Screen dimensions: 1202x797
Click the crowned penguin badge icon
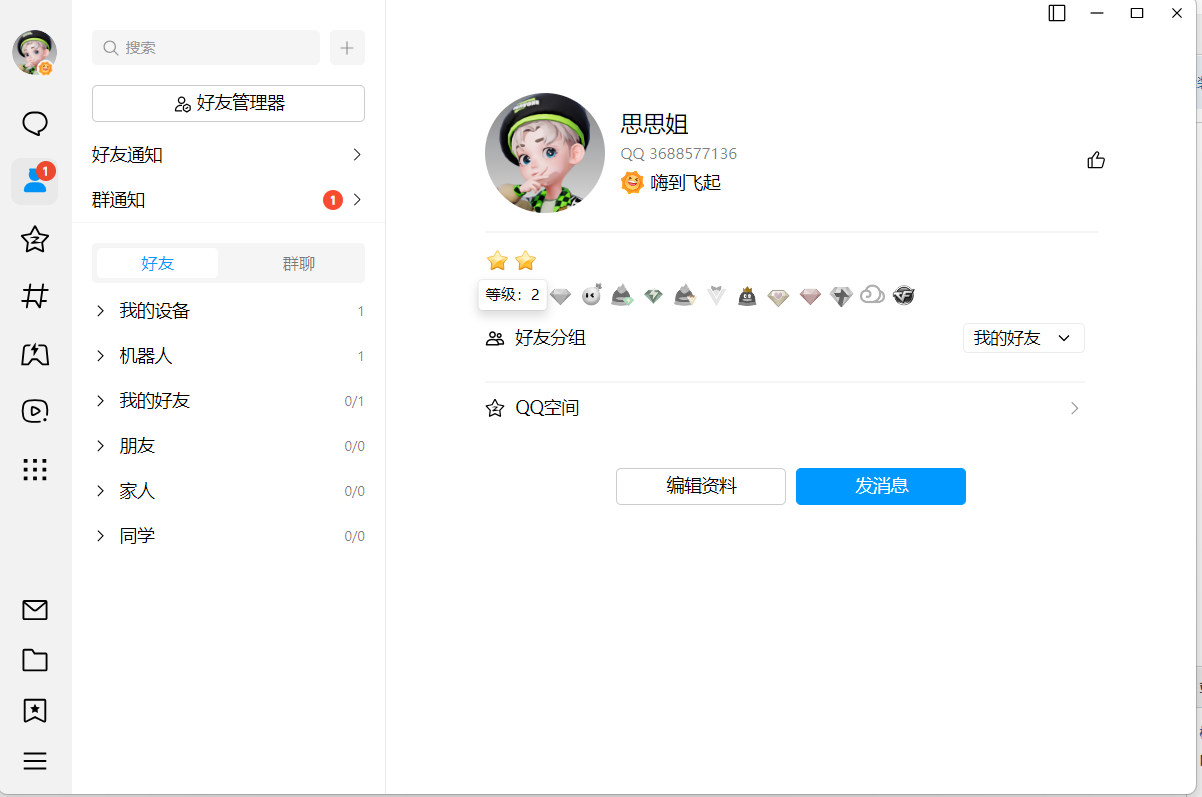pyautogui.click(x=747, y=296)
